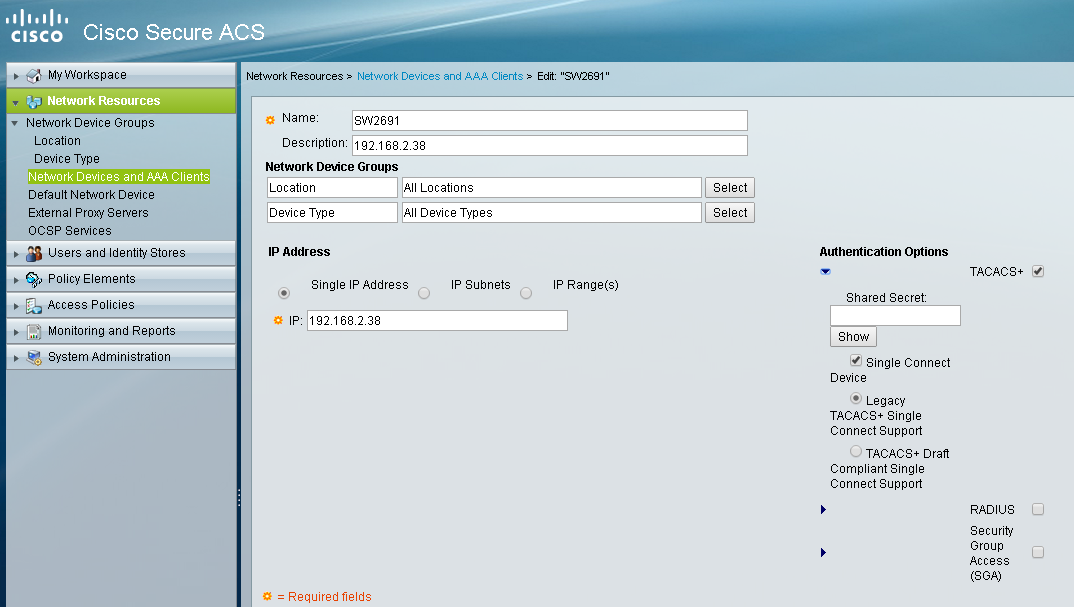Expand Users and Identity Stores arrow
The height and width of the screenshot is (607, 1074).
(16, 254)
